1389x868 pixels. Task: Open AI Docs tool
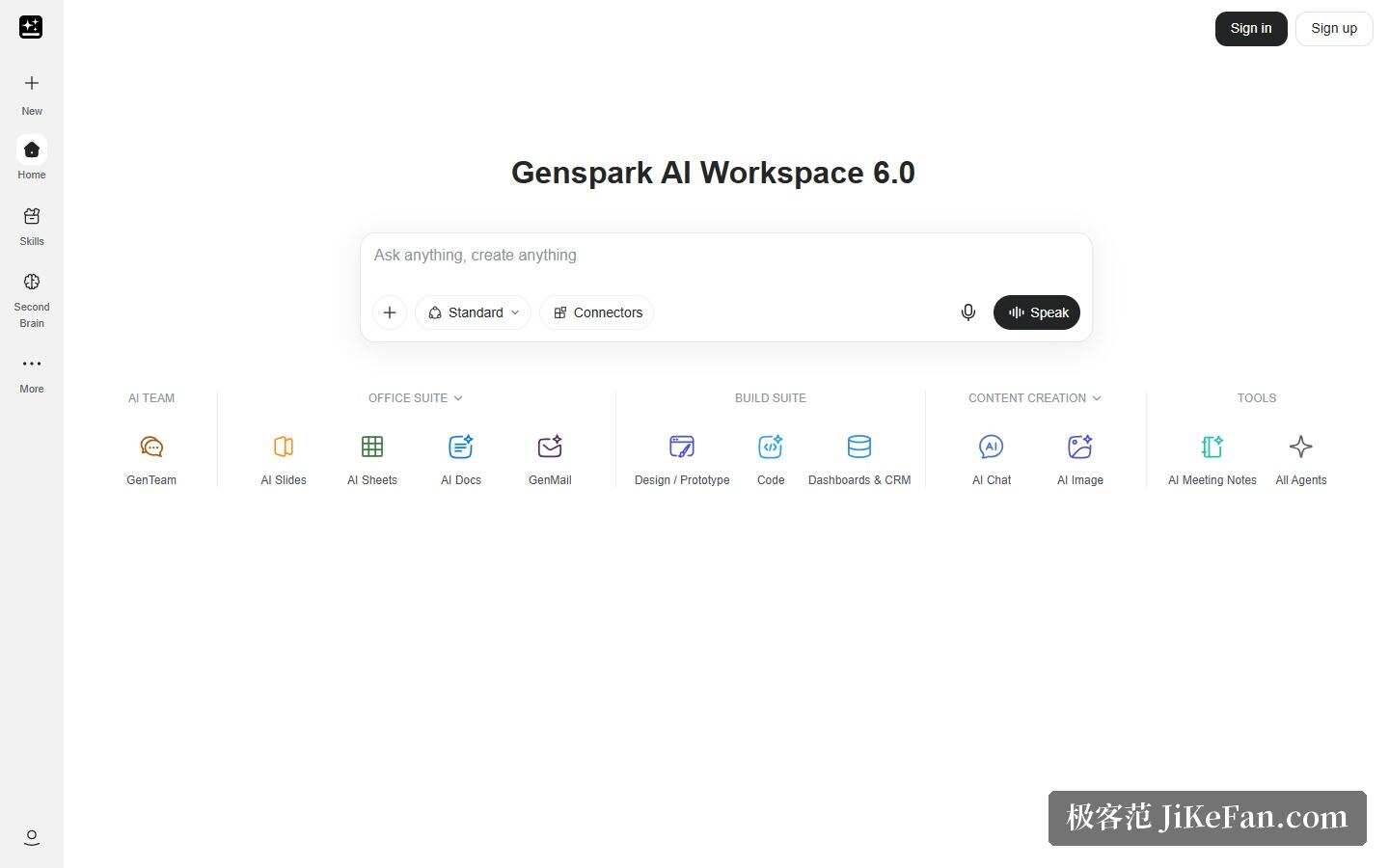pyautogui.click(x=461, y=459)
